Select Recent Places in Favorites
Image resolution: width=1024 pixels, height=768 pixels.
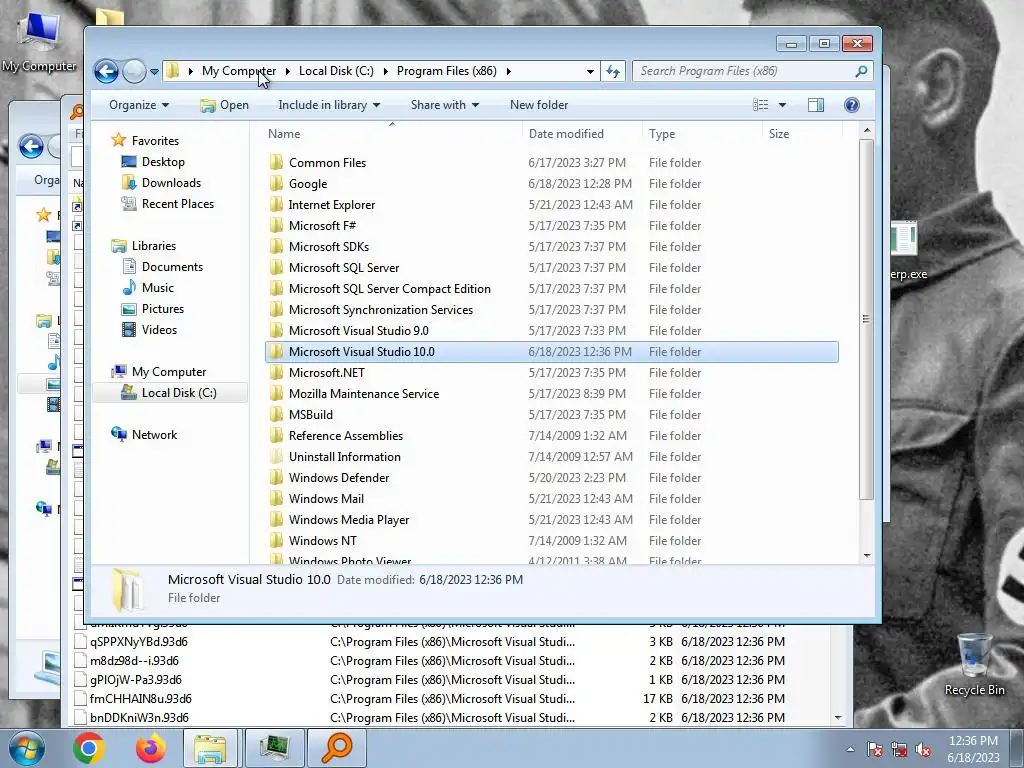(178, 204)
